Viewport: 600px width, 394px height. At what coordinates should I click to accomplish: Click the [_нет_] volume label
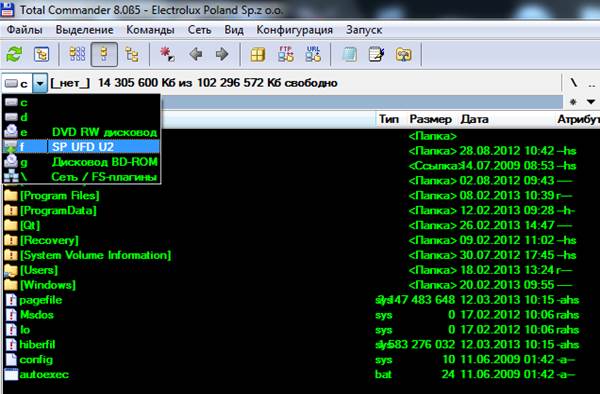click(70, 83)
